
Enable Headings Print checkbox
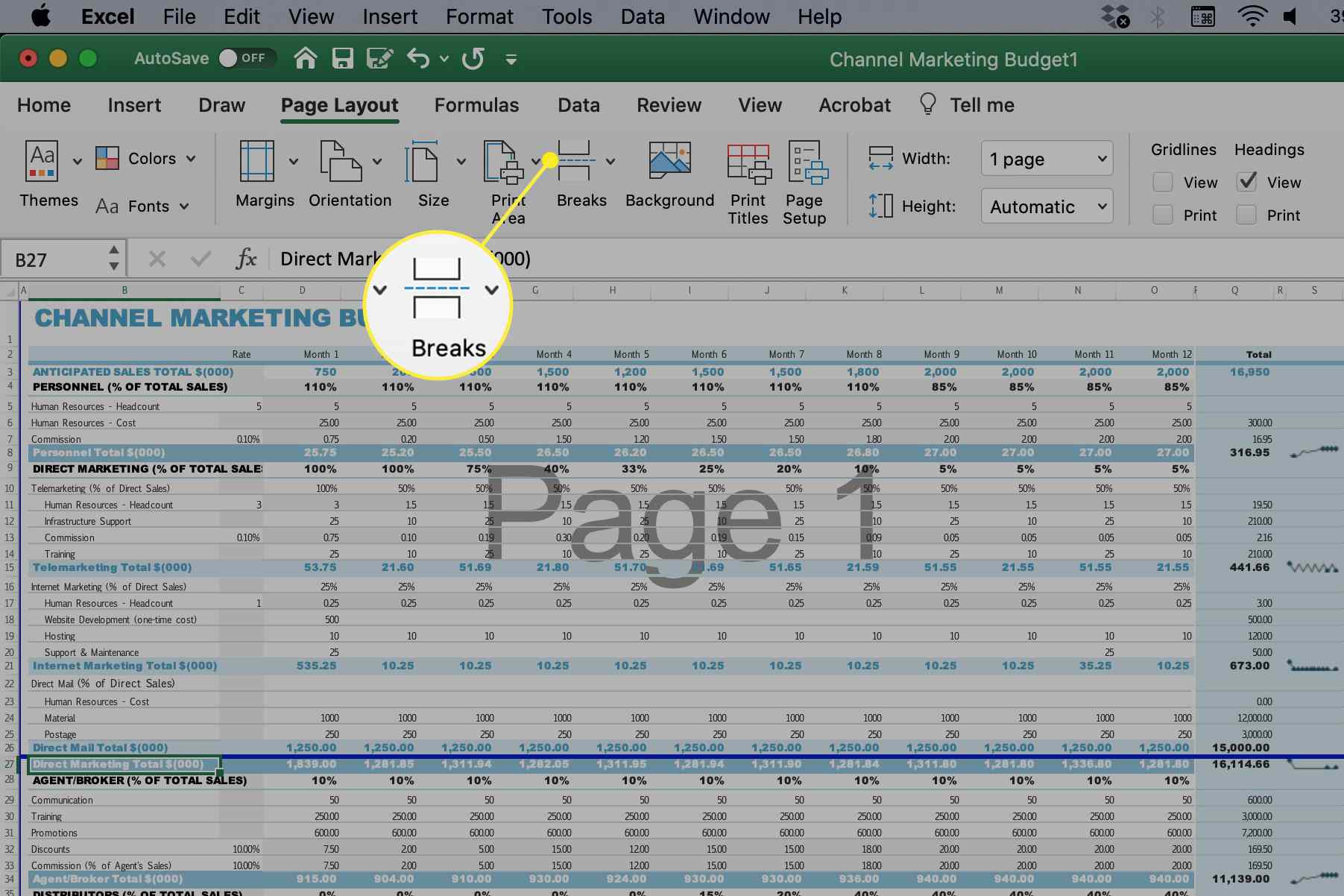coord(1246,215)
